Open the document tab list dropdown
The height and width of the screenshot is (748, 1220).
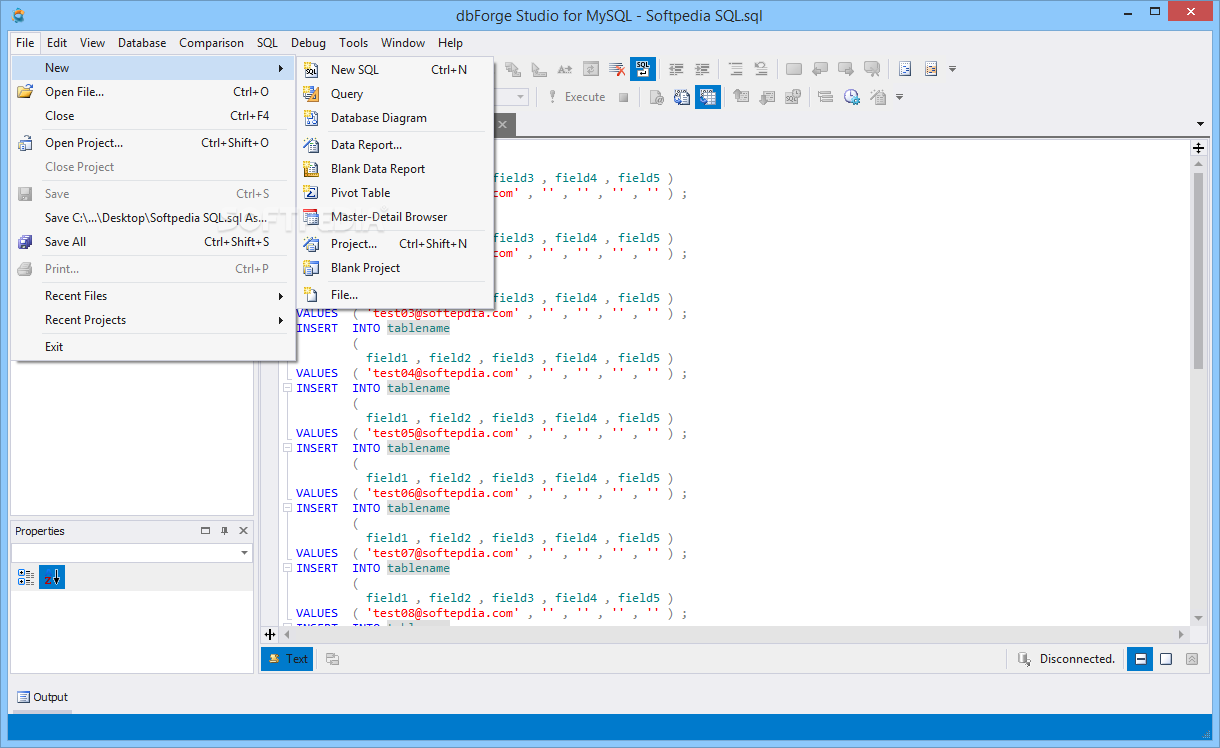click(x=1200, y=124)
